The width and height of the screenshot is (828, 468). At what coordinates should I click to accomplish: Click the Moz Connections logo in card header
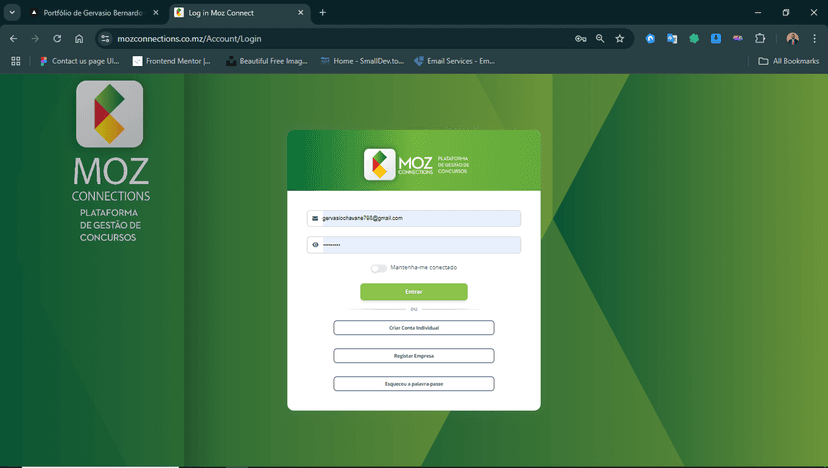(416, 164)
